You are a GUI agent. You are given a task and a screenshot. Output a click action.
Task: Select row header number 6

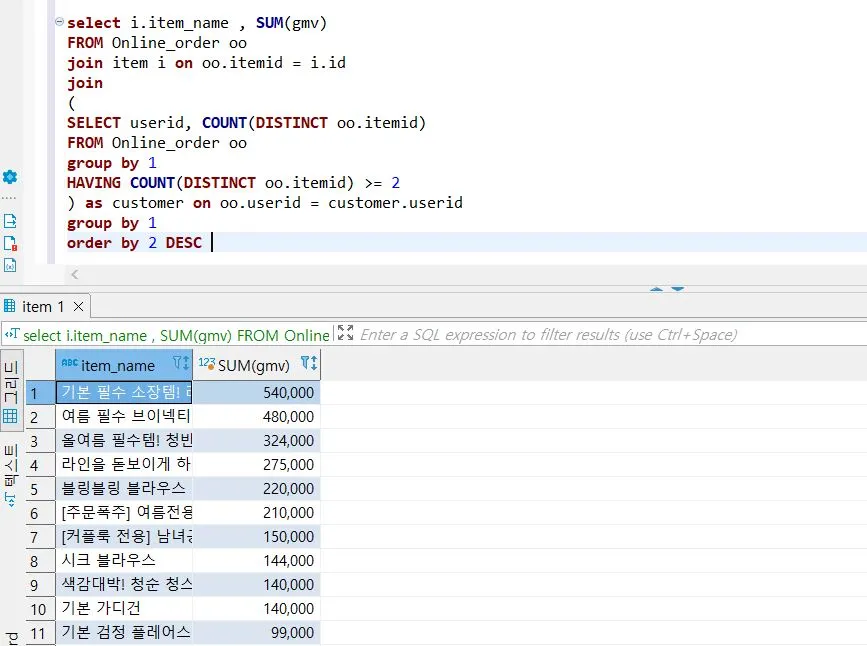click(x=40, y=513)
